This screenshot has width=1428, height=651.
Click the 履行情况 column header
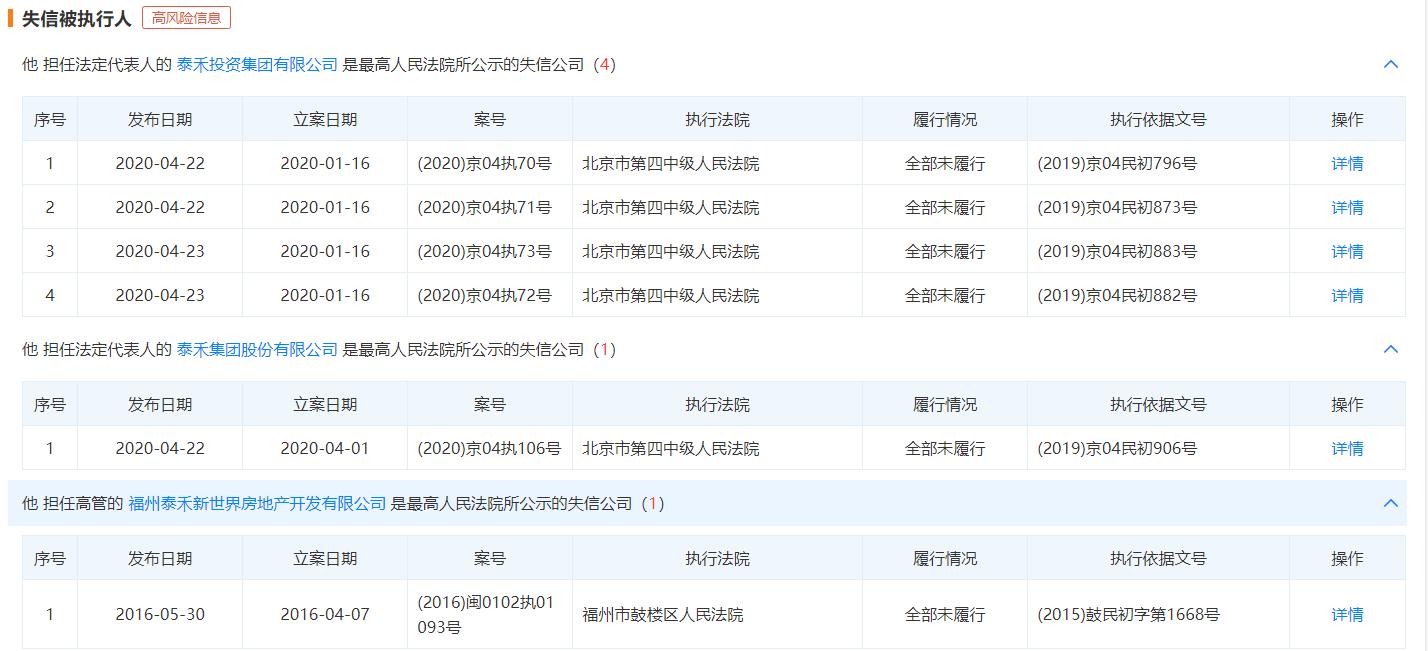tap(944, 118)
